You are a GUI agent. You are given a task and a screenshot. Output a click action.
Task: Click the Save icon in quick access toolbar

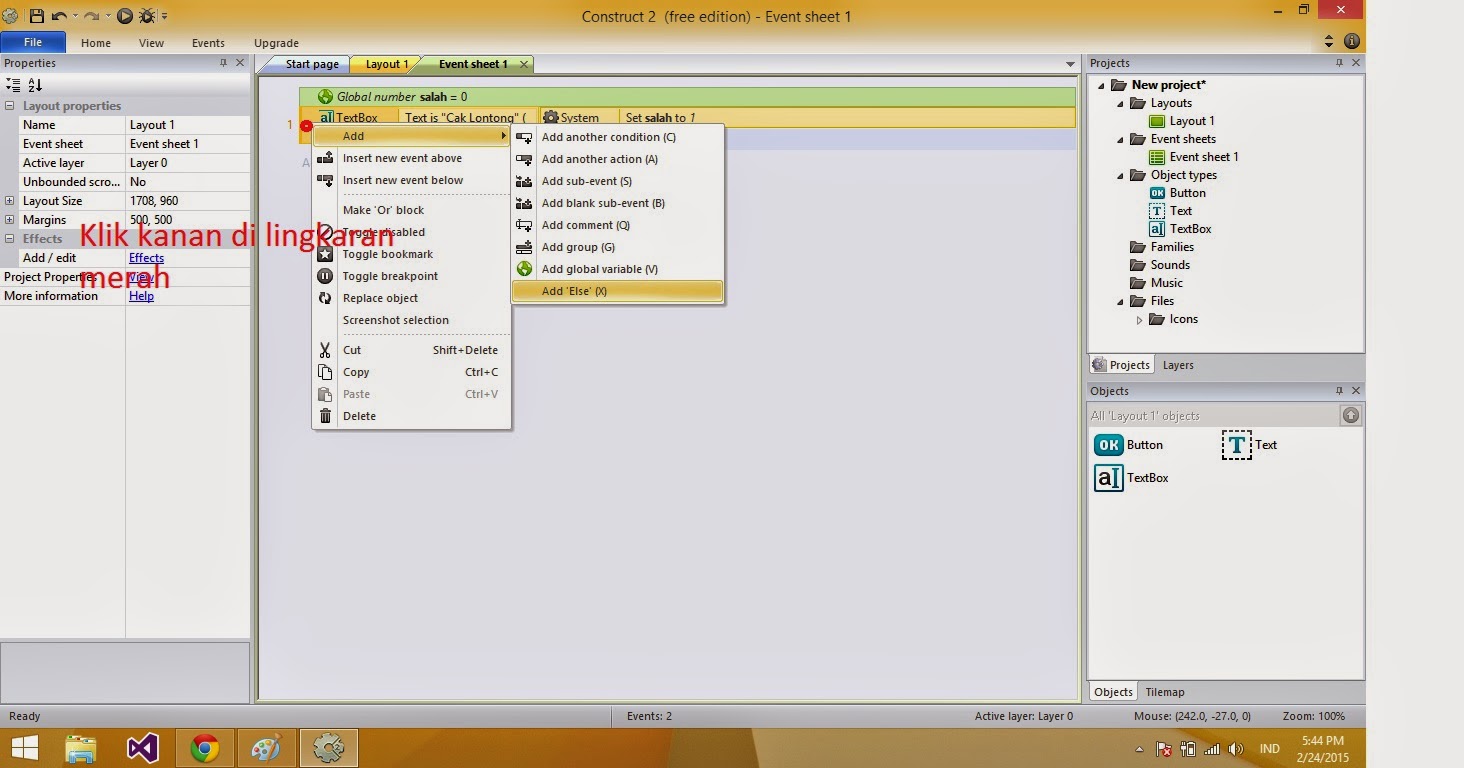coord(37,16)
